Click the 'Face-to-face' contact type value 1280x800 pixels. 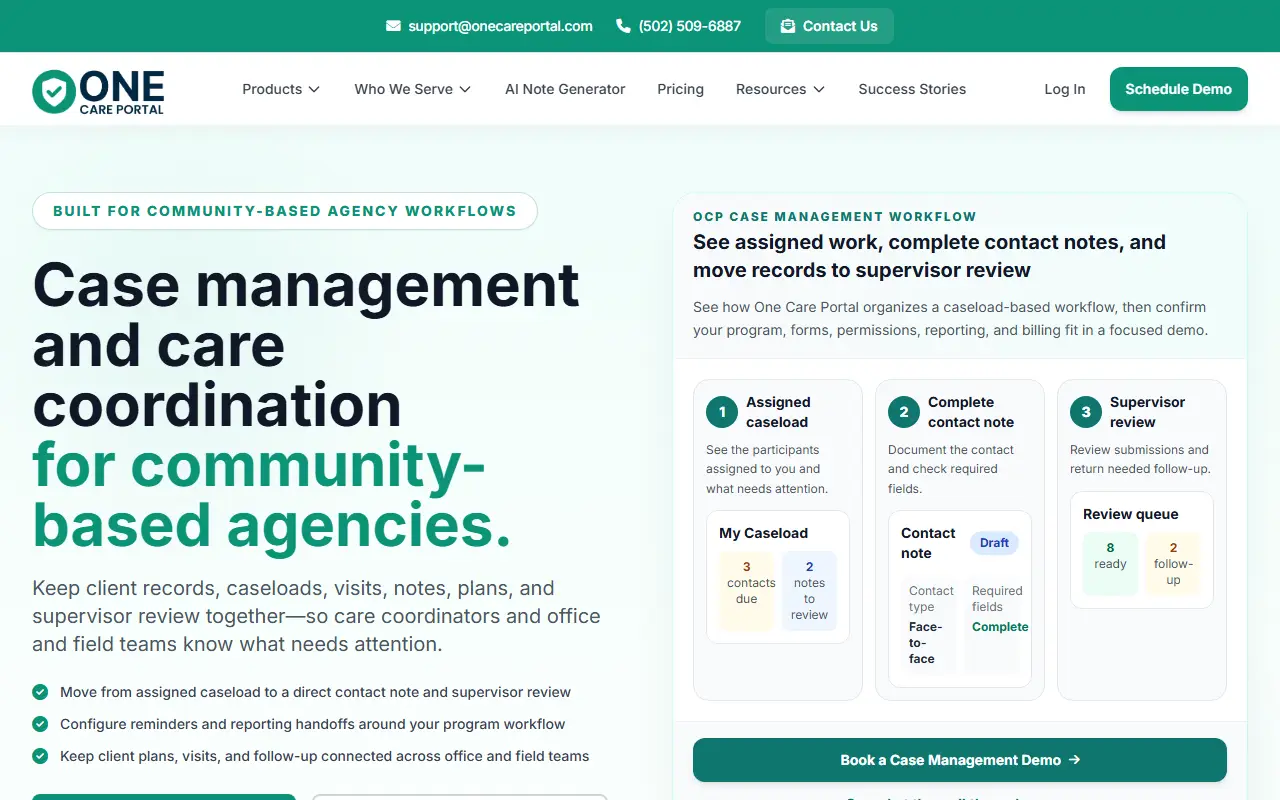point(924,643)
